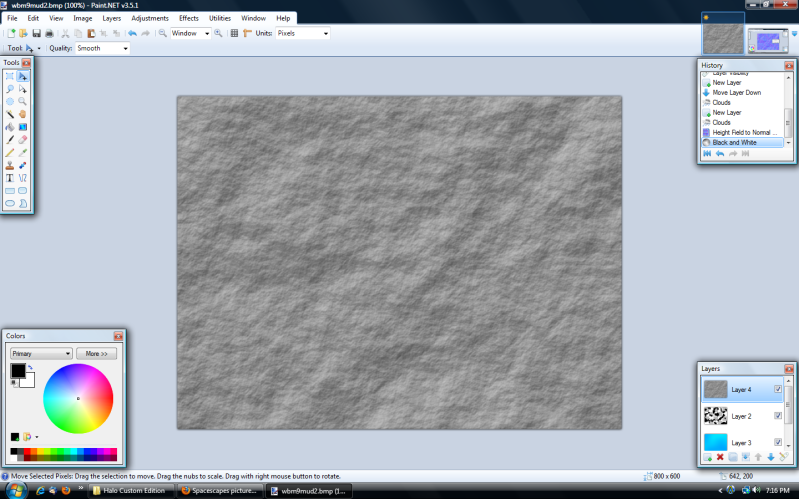The width and height of the screenshot is (799, 499).
Task: Select the Zoom tool in Tools panel
Action: (x=22, y=101)
